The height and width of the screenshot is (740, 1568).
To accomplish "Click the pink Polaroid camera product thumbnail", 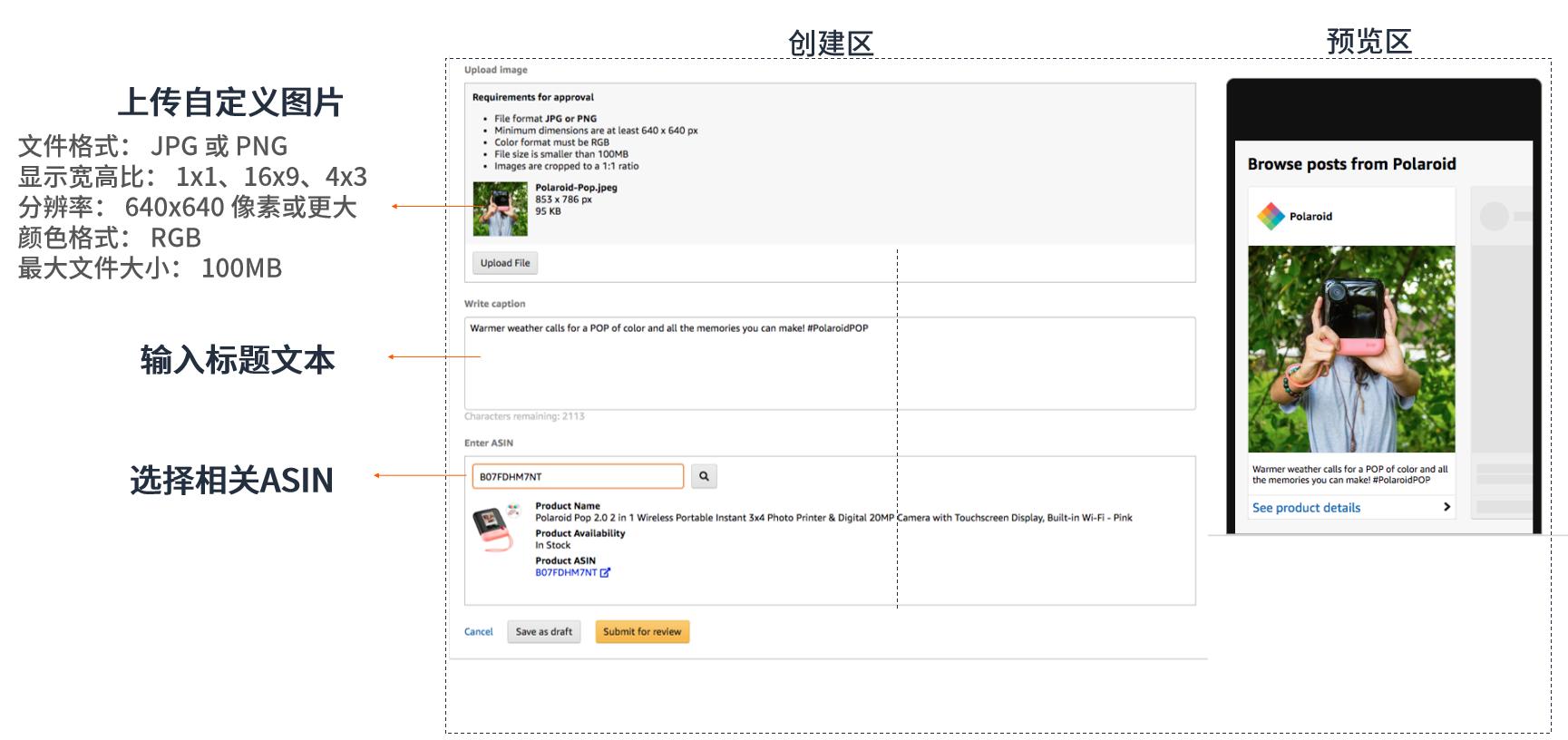I will click(x=496, y=528).
